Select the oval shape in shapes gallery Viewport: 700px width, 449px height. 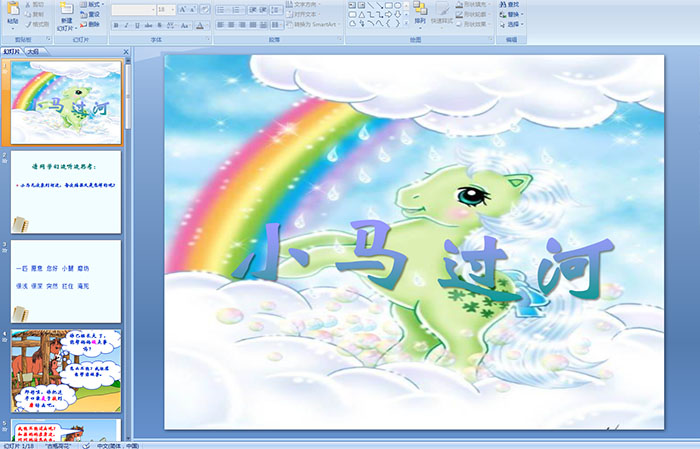397,5
